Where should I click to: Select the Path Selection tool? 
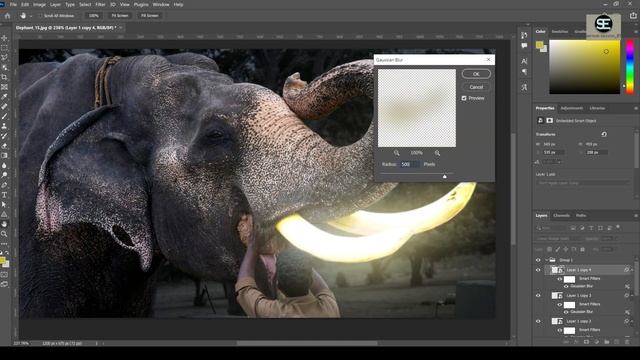point(4,204)
